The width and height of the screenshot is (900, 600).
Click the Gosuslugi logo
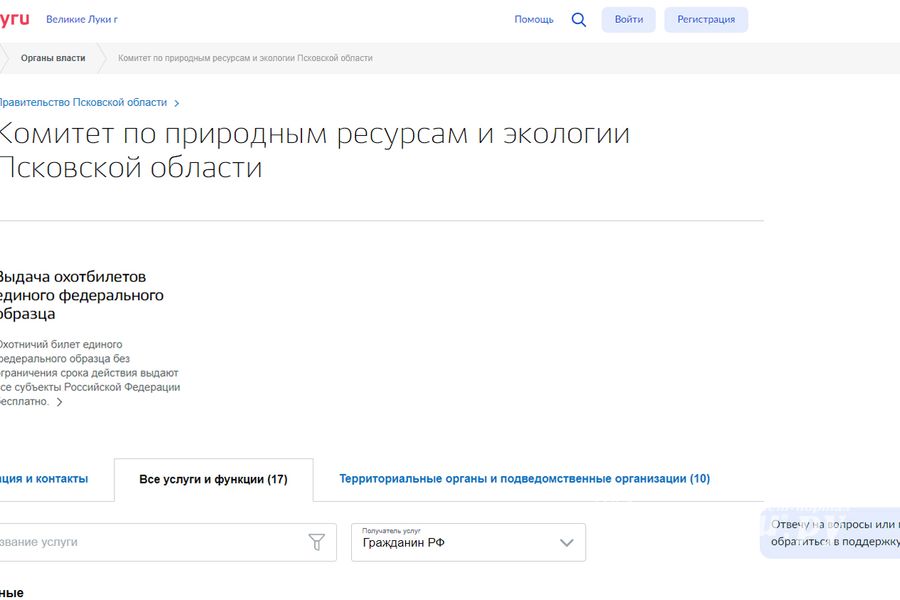coord(14,16)
